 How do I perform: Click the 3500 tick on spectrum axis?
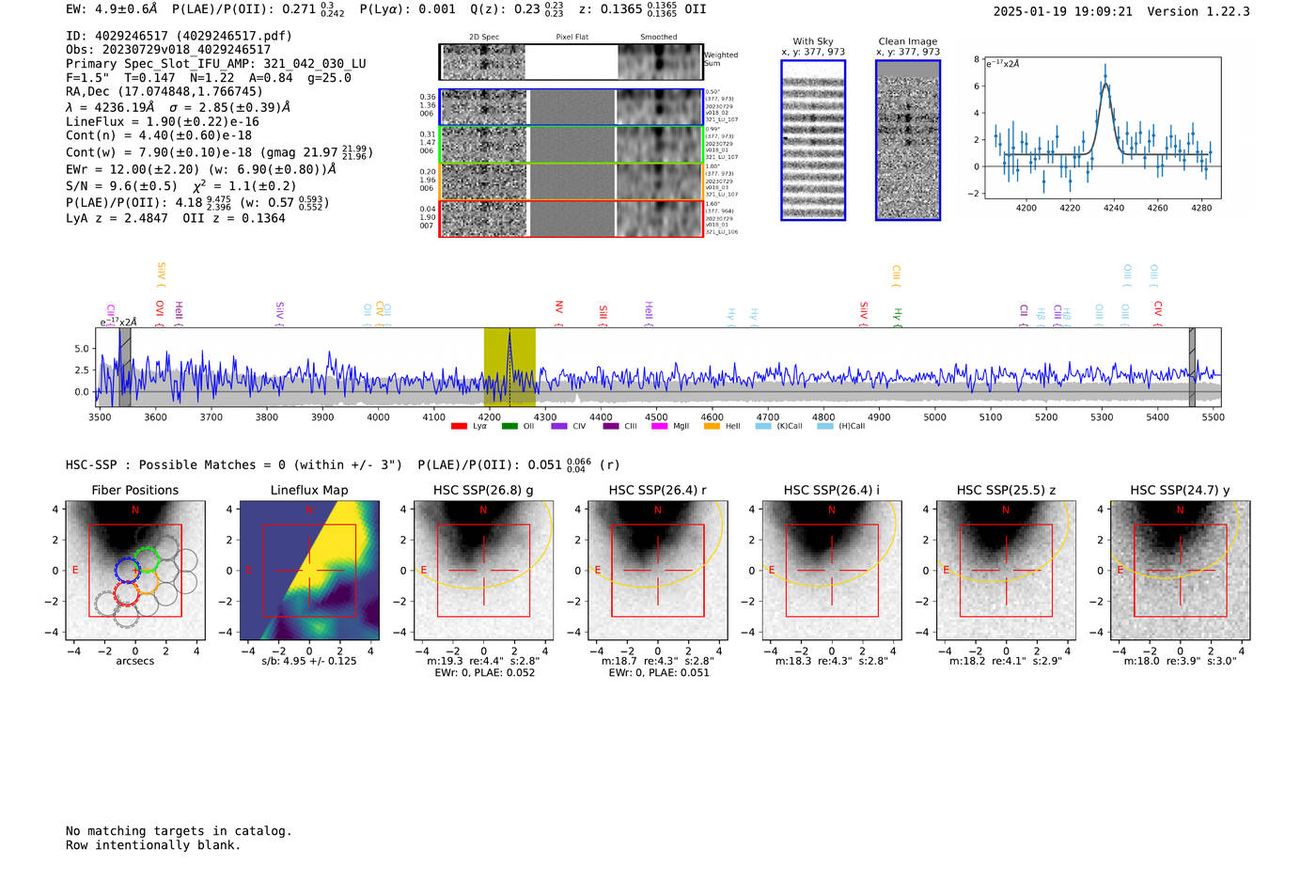coord(100,417)
